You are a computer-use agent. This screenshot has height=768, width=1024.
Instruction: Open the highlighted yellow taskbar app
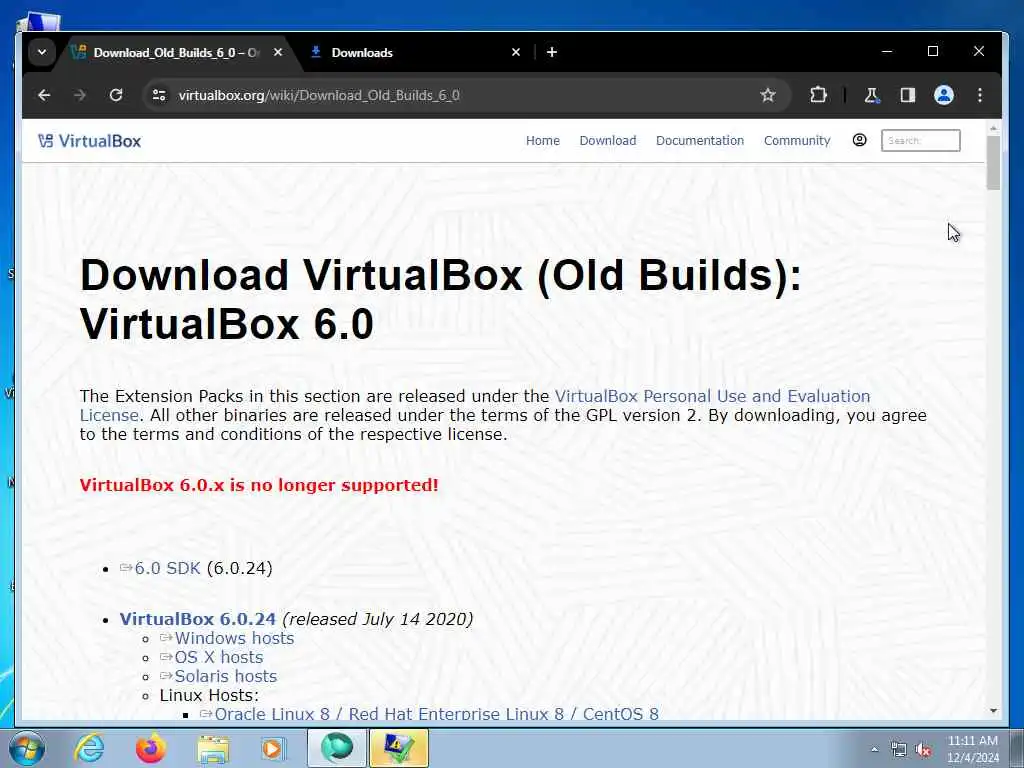click(399, 748)
